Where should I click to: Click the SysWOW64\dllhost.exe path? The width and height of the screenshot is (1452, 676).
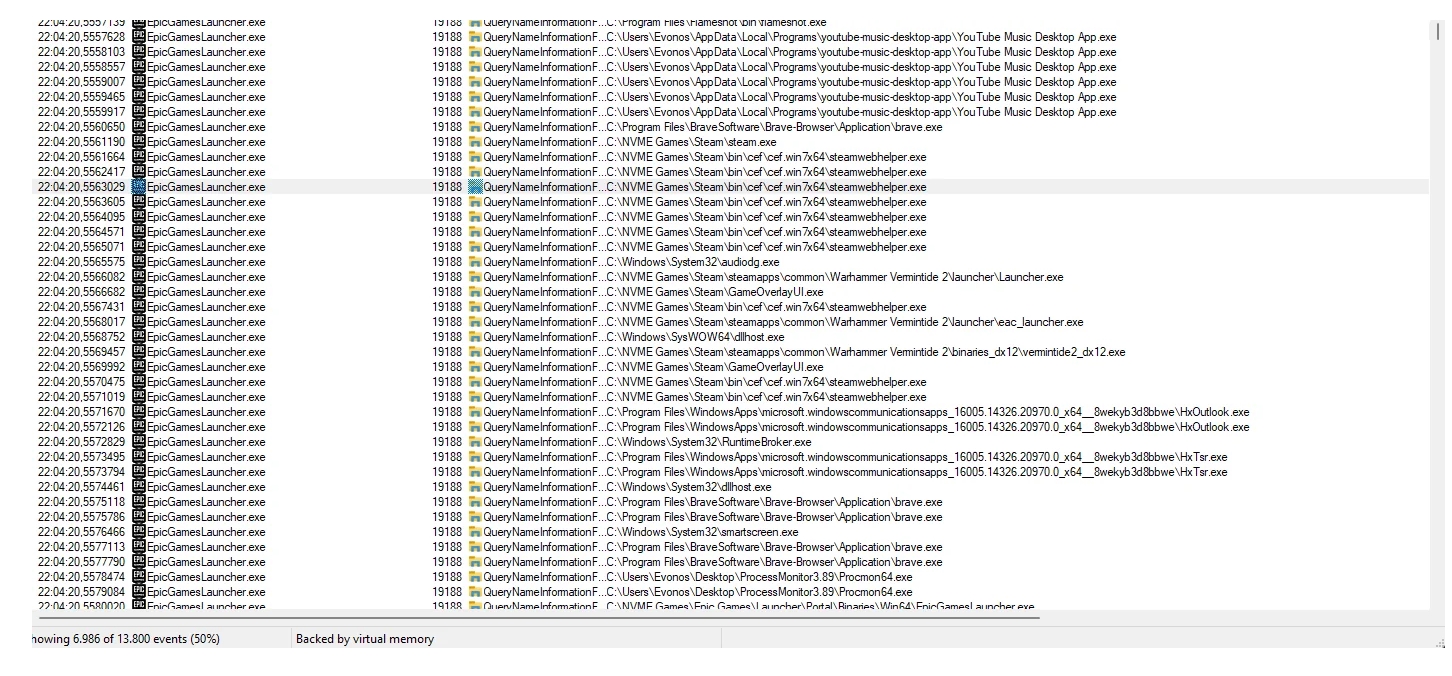[695, 337]
